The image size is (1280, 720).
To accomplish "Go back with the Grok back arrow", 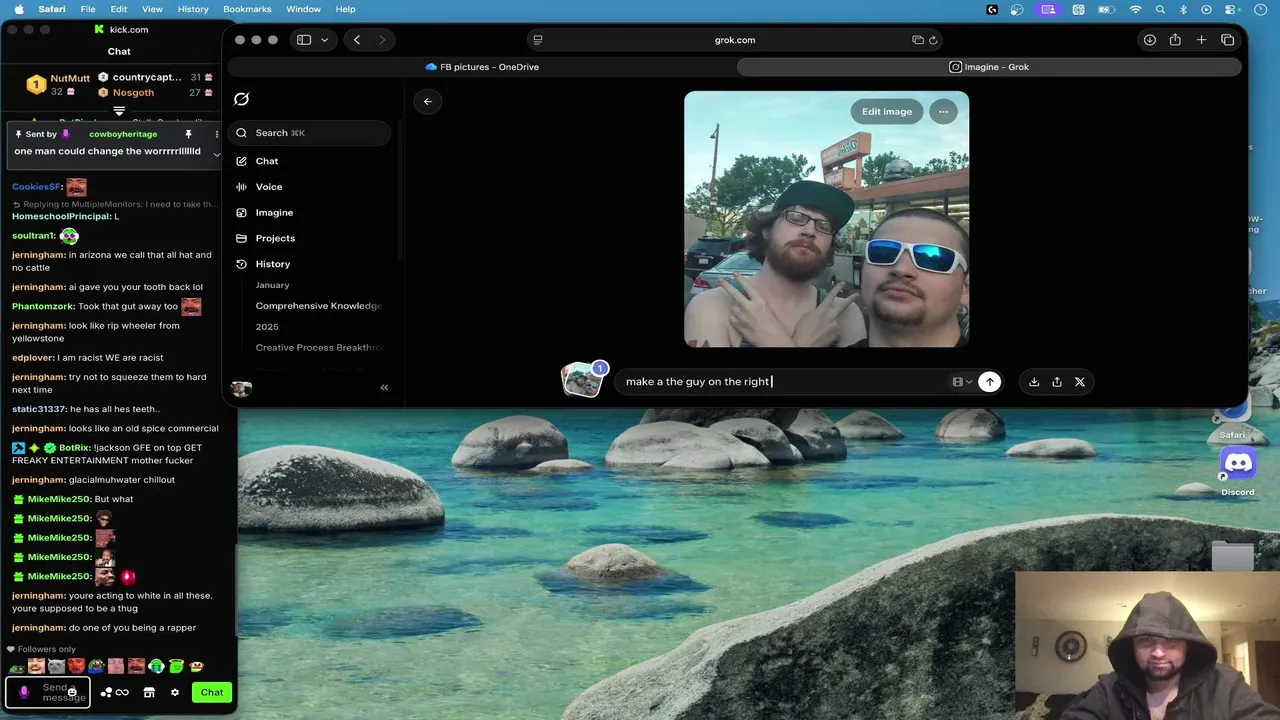I will [x=427, y=101].
